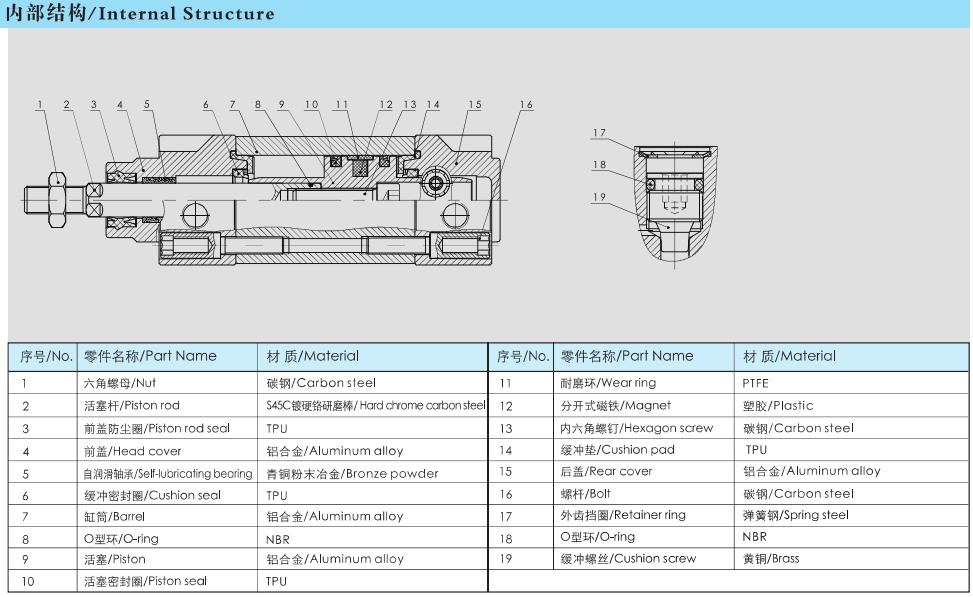
Task: Select the Self-lubricating bearing cell
Action: pyautogui.click(x=168, y=474)
